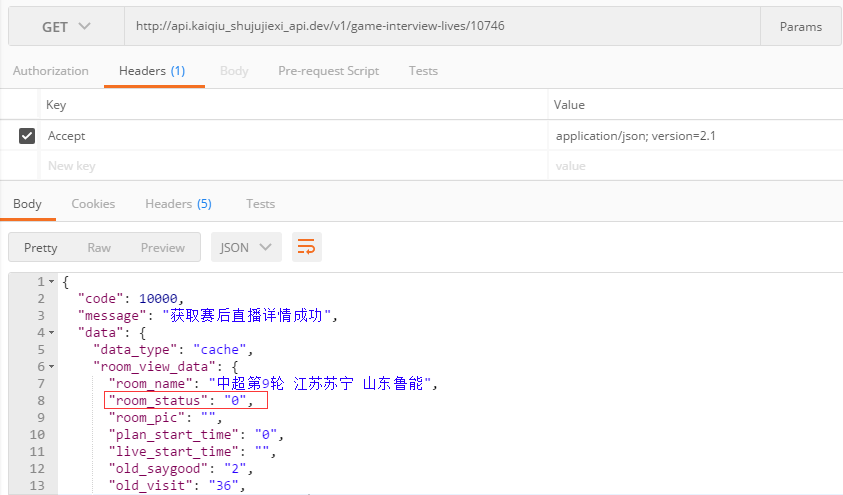The height and width of the screenshot is (495, 843).
Task: Click the "room_name" value line
Action: [x=273, y=384]
